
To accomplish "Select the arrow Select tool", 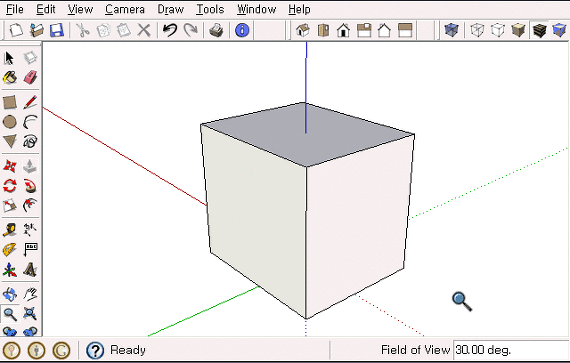I will pos(9,57).
